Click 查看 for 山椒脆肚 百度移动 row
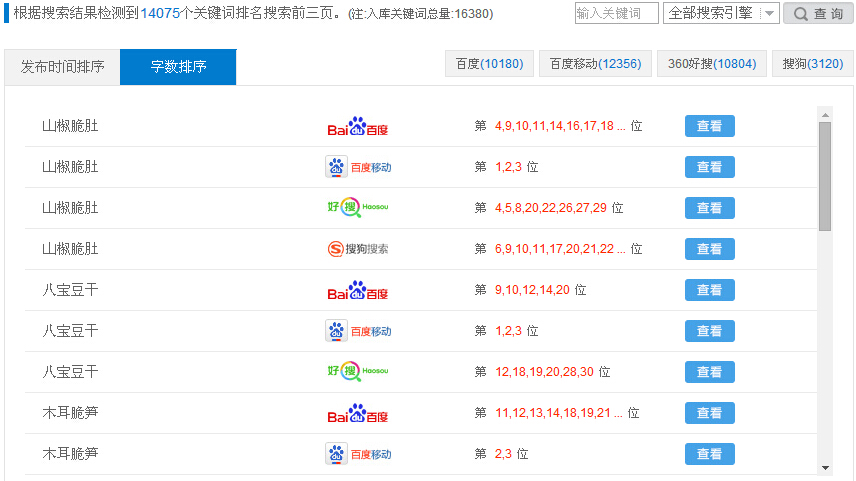The height and width of the screenshot is (481, 856). [x=710, y=167]
